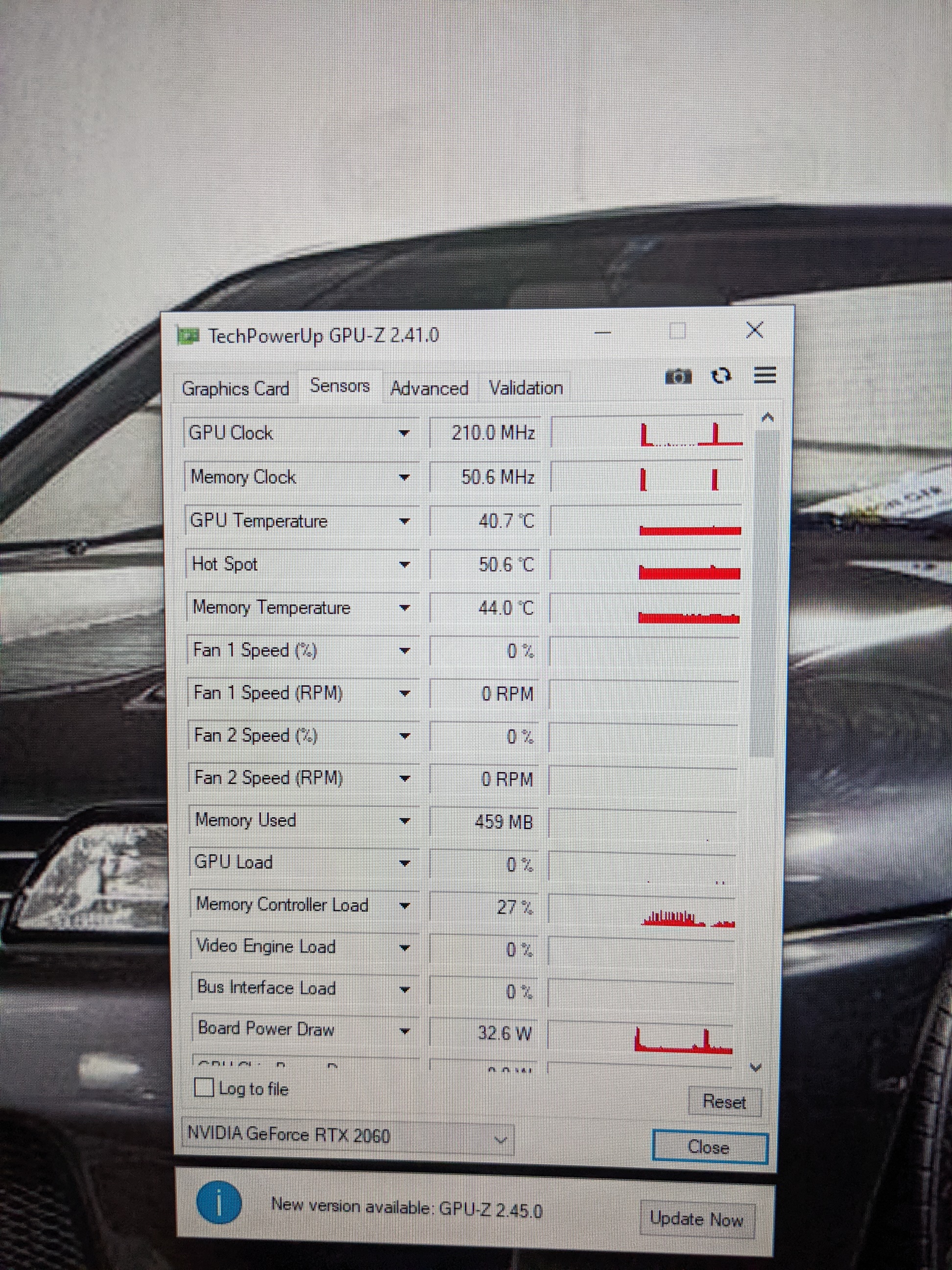This screenshot has width=952, height=1270.
Task: Click the scroll down arrow
Action: tap(756, 1067)
